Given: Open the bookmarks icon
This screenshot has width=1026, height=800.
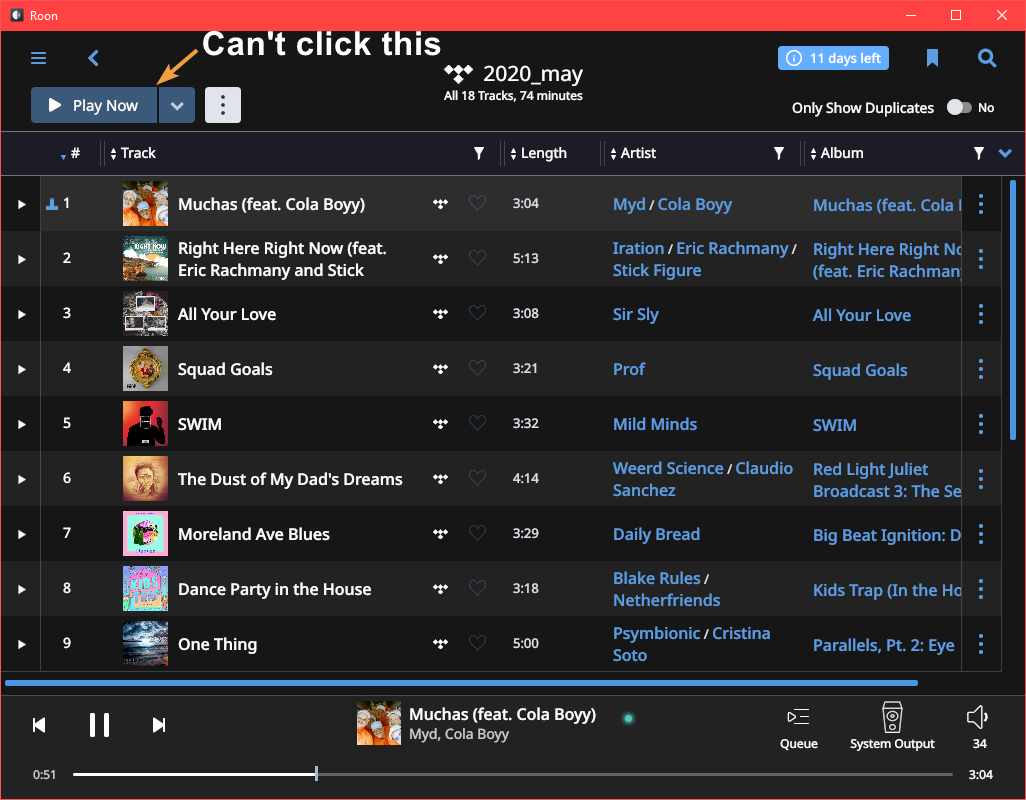Looking at the screenshot, I should [x=932, y=58].
